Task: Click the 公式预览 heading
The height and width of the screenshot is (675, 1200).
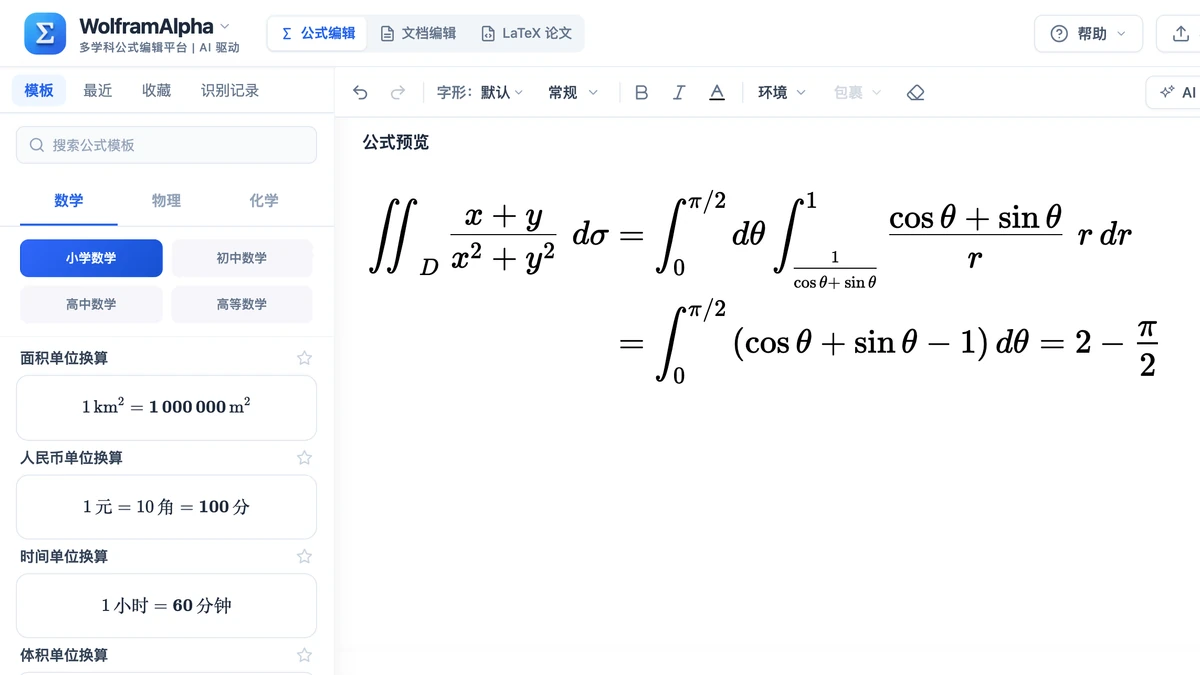Action: point(396,142)
